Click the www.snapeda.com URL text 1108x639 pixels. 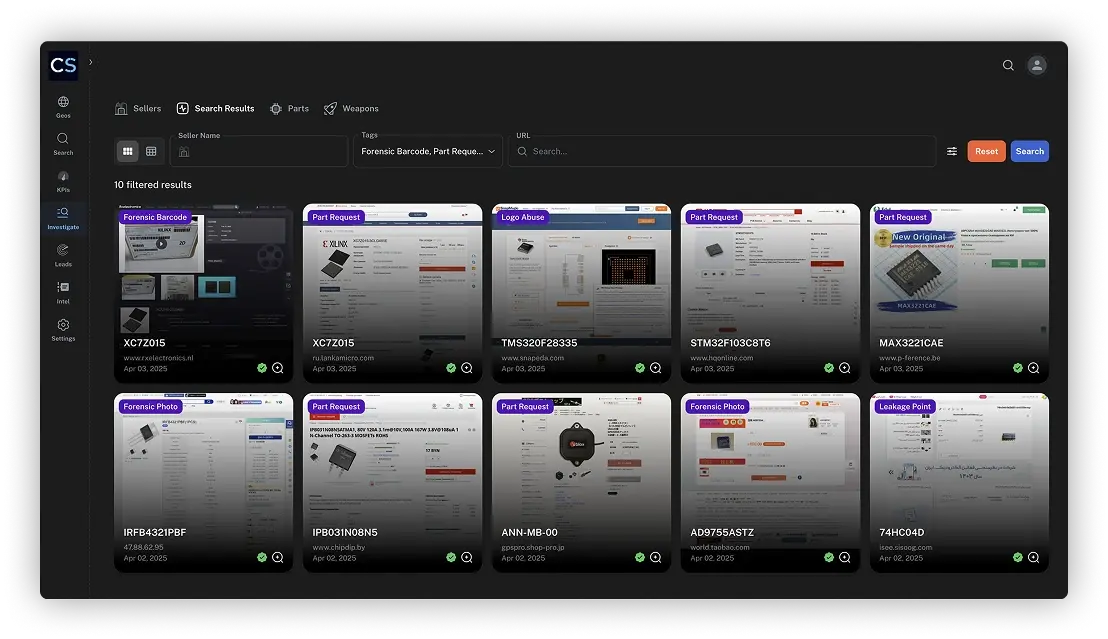point(533,358)
